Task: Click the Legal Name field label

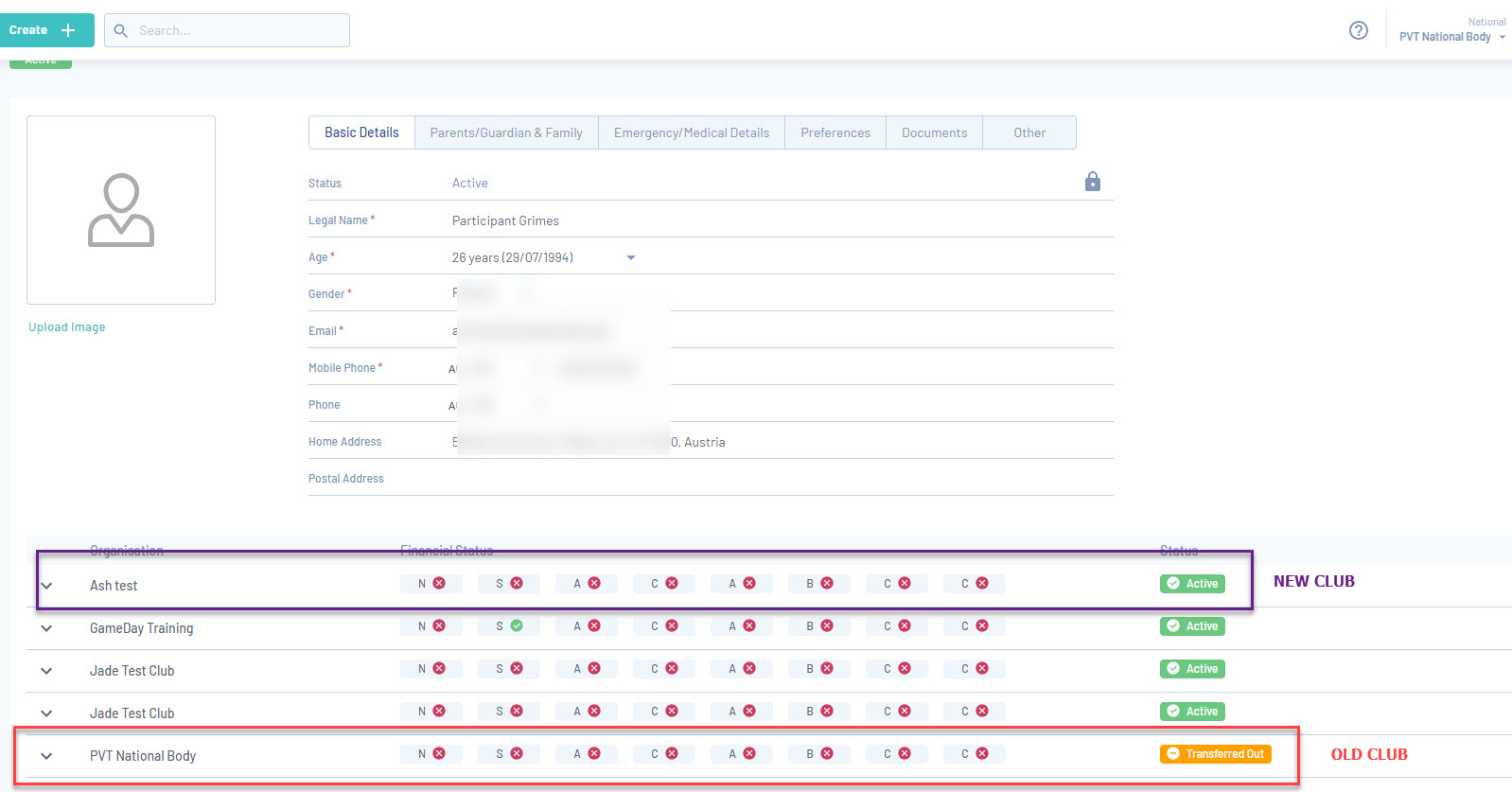Action: pyautogui.click(x=342, y=220)
